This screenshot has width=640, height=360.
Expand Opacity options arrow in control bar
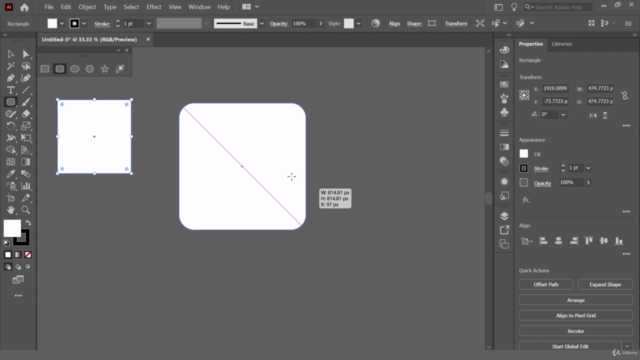point(321,24)
